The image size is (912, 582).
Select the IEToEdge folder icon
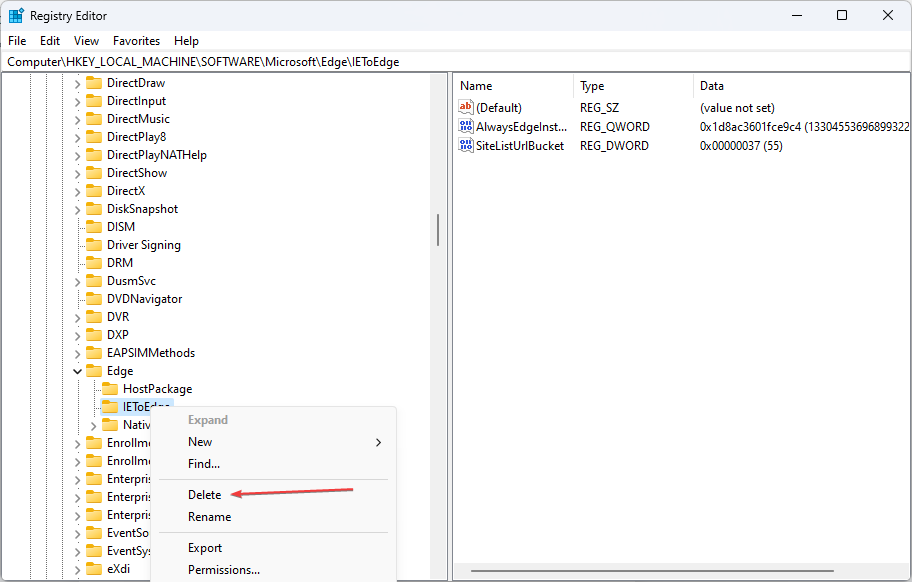pos(110,407)
